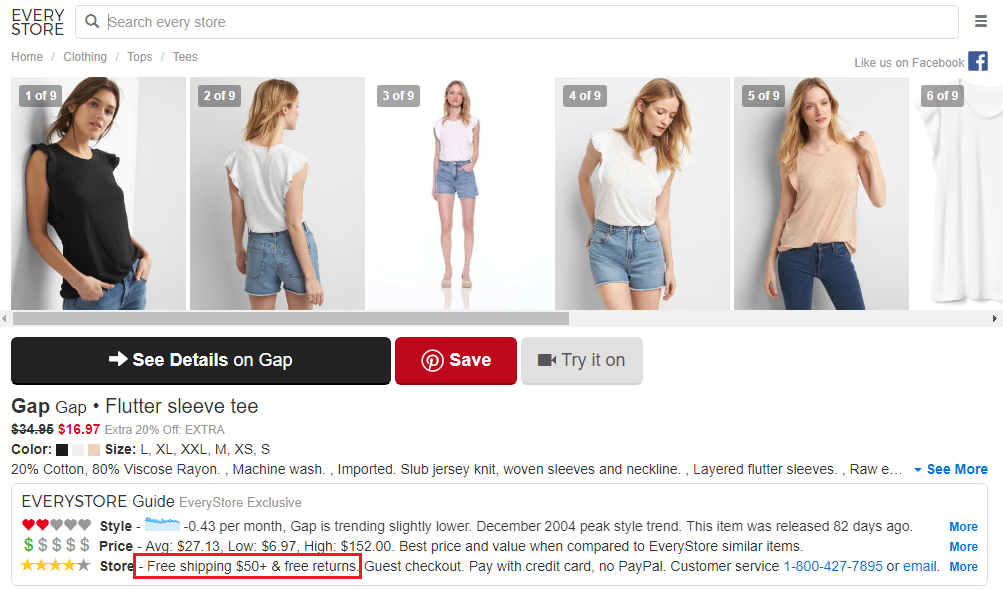The height and width of the screenshot is (590, 1003).
Task: Open More for the Style row
Action: 963,527
